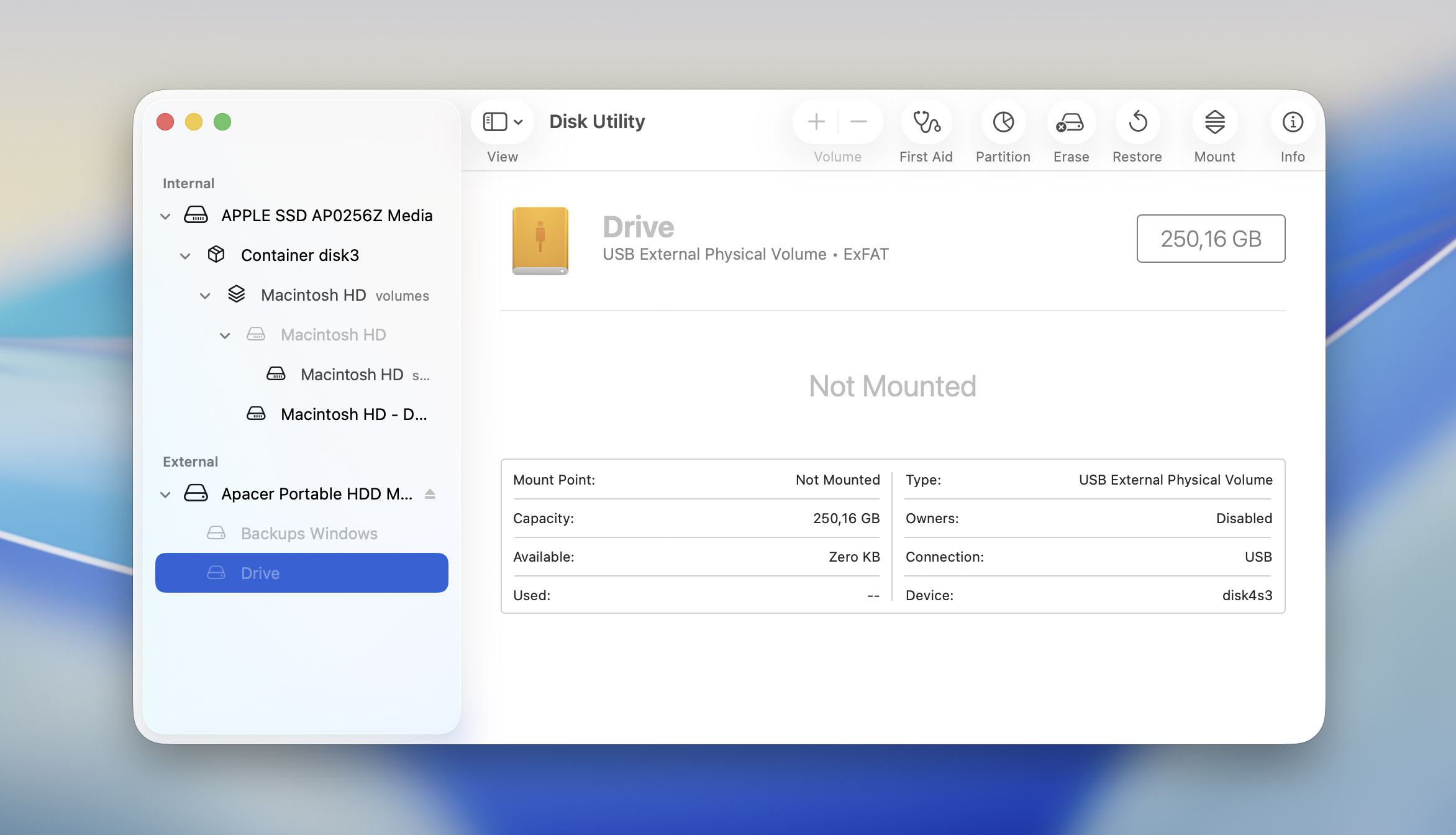Open the View sidebar options button
Image resolution: width=1456 pixels, height=835 pixels.
[503, 122]
